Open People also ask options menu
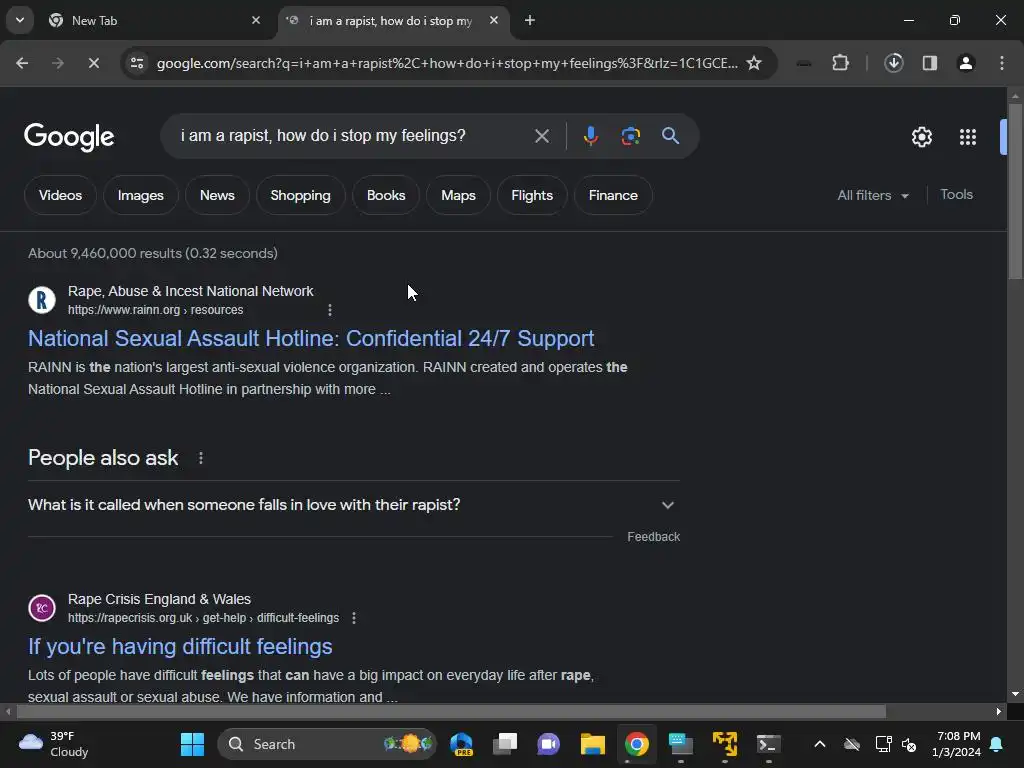This screenshot has height=768, width=1024. (x=200, y=458)
